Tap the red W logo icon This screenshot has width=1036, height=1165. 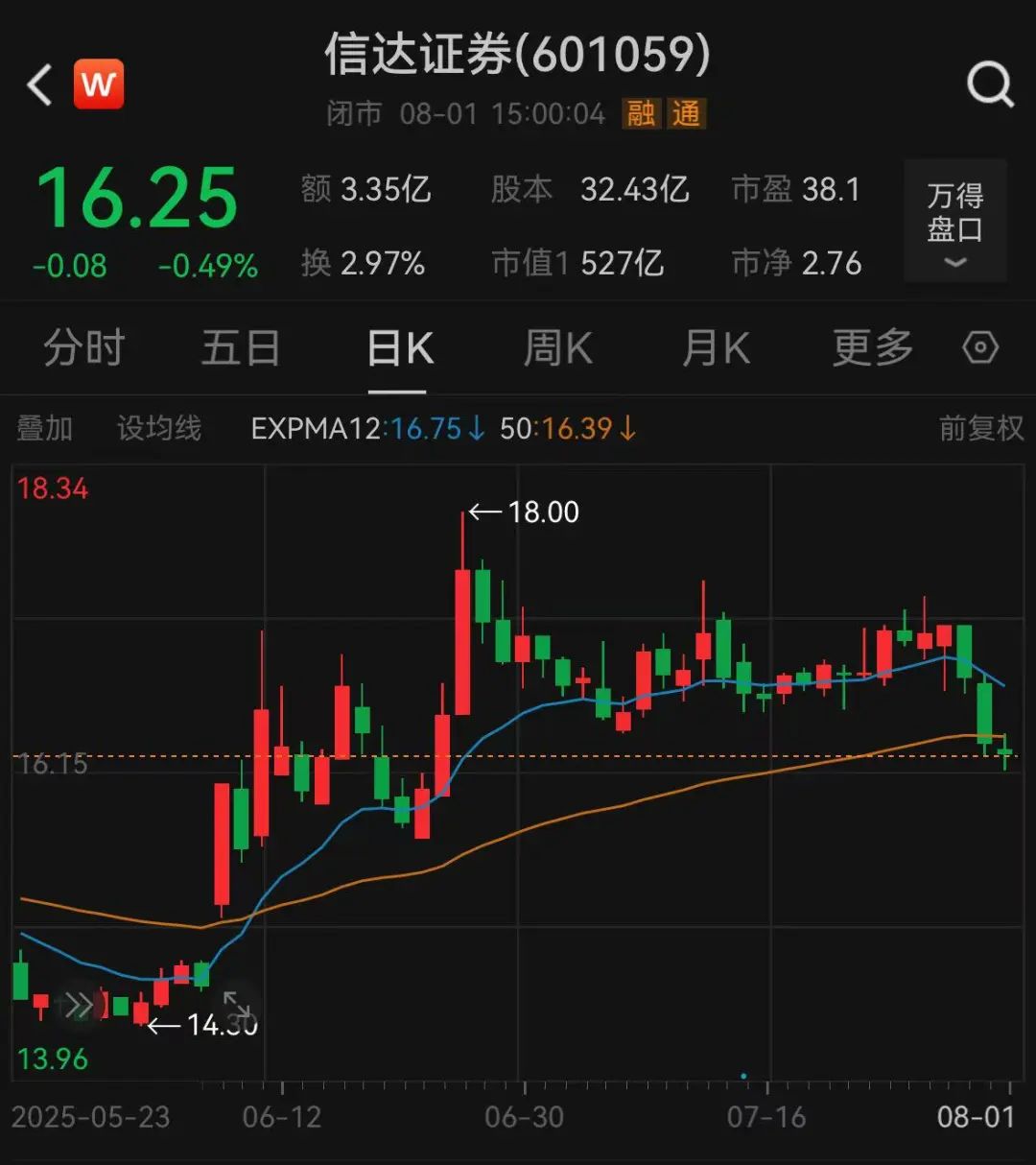tap(99, 84)
